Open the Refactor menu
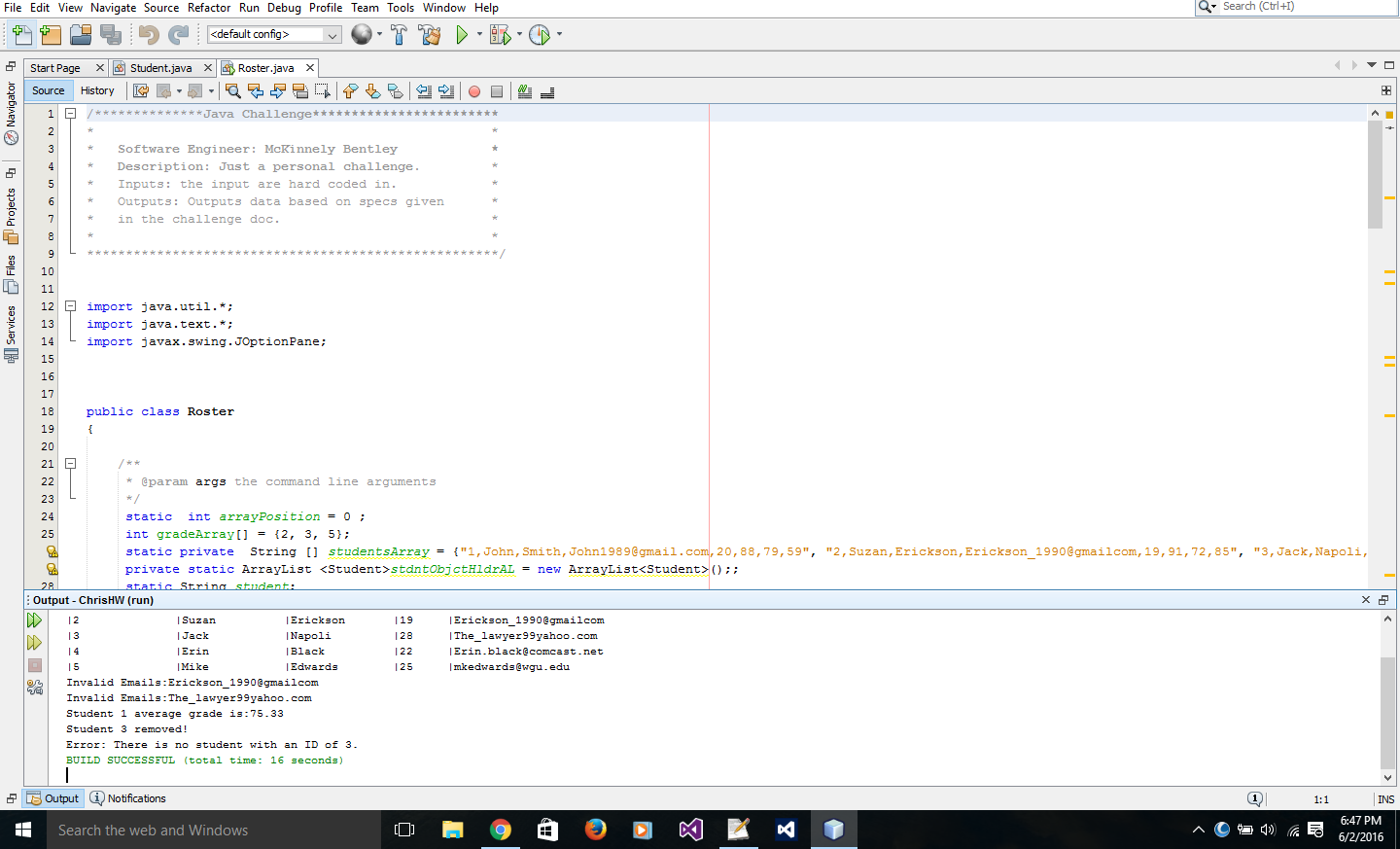Image resolution: width=1400 pixels, height=849 pixels. tap(209, 8)
